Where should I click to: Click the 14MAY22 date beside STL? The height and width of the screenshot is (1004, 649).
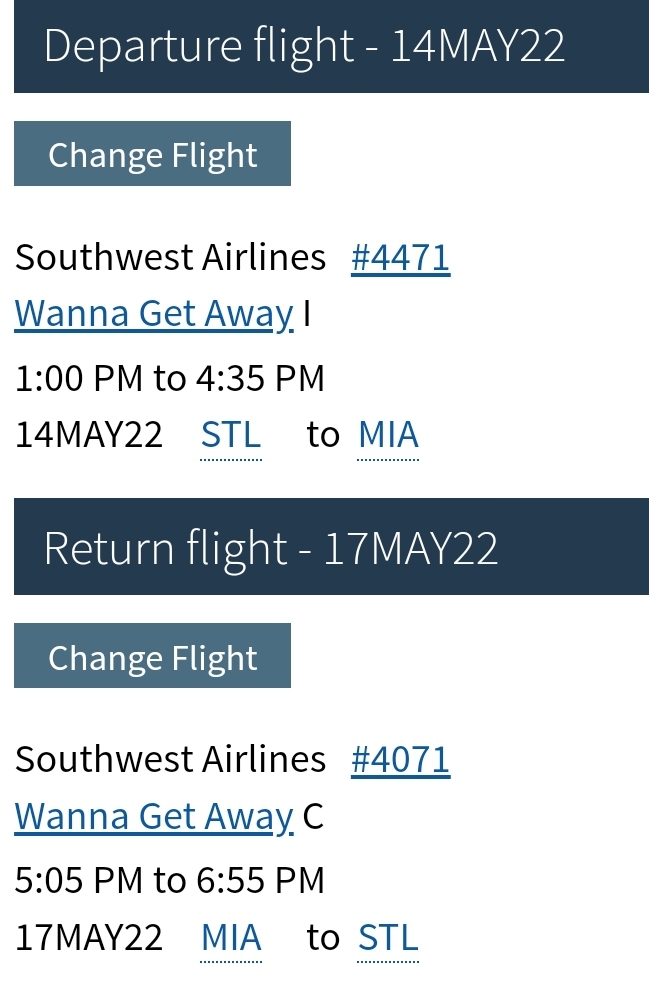point(89,435)
